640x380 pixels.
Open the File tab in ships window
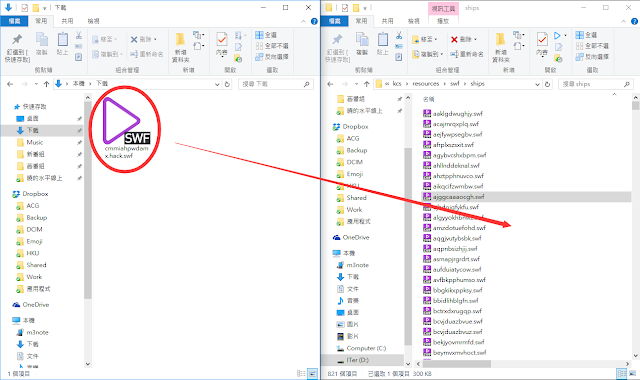tap(335, 21)
